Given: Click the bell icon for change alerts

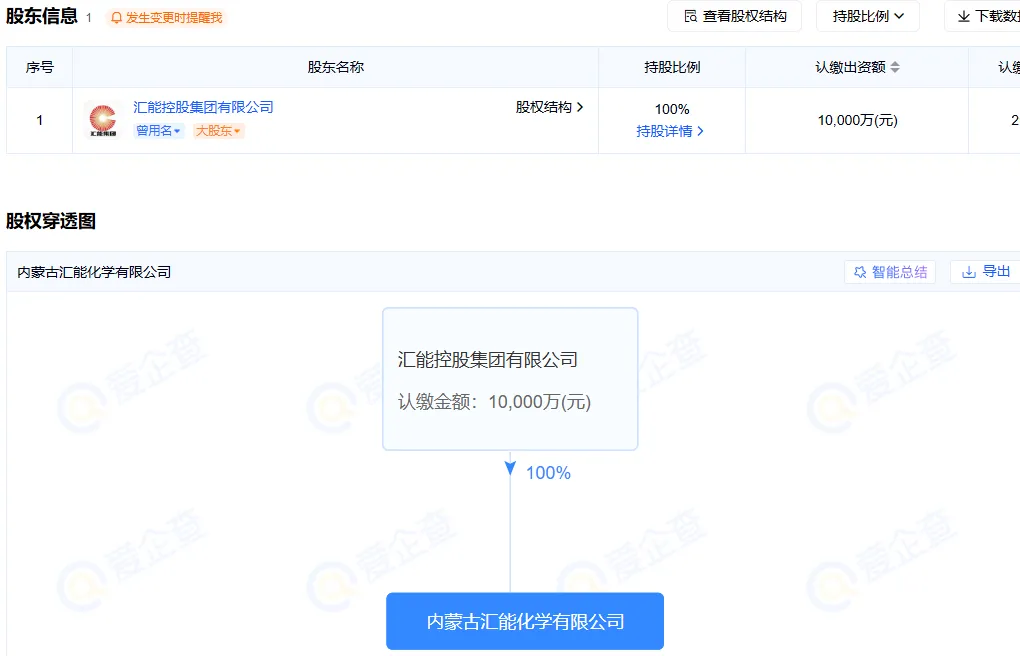Looking at the screenshot, I should point(116,18).
